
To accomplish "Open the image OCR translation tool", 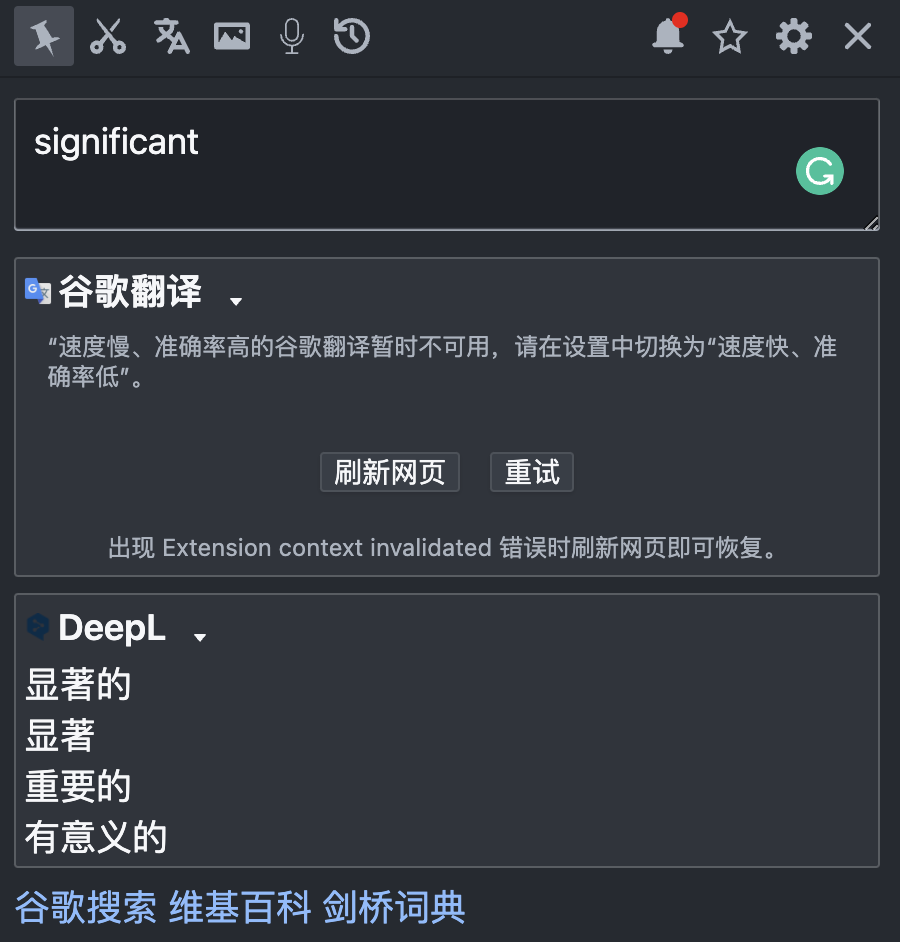I will (x=231, y=36).
